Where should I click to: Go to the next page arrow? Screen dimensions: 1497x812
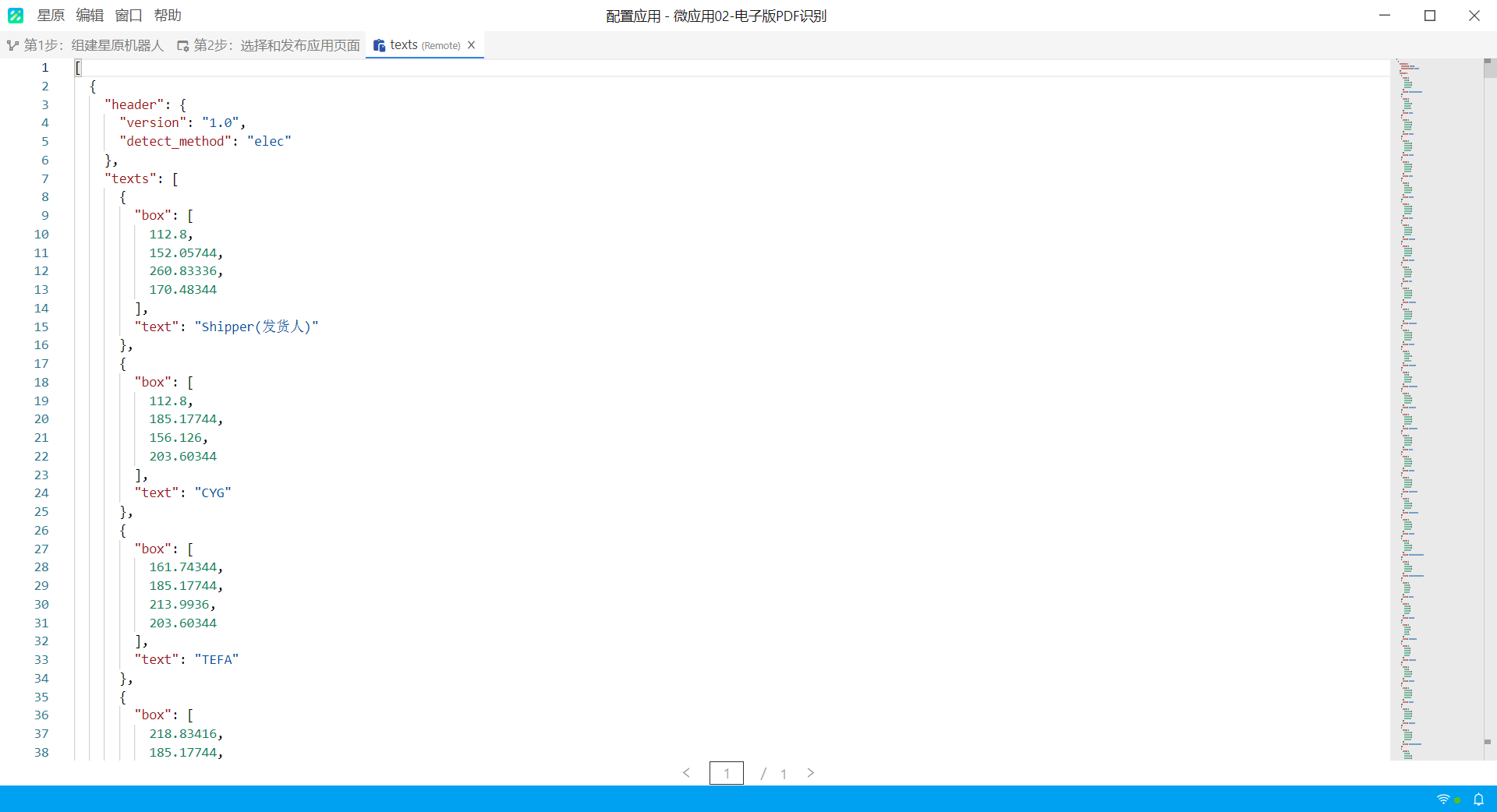[x=811, y=773]
